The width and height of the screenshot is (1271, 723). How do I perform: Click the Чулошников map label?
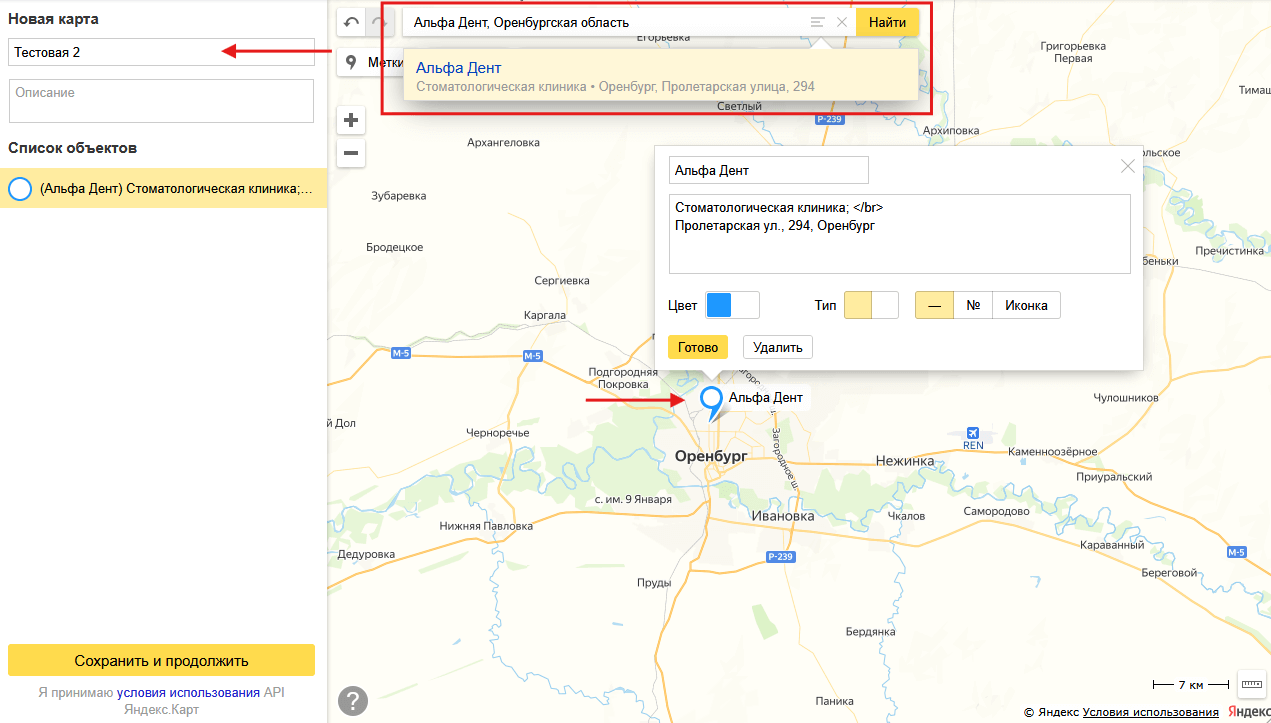click(x=1125, y=397)
